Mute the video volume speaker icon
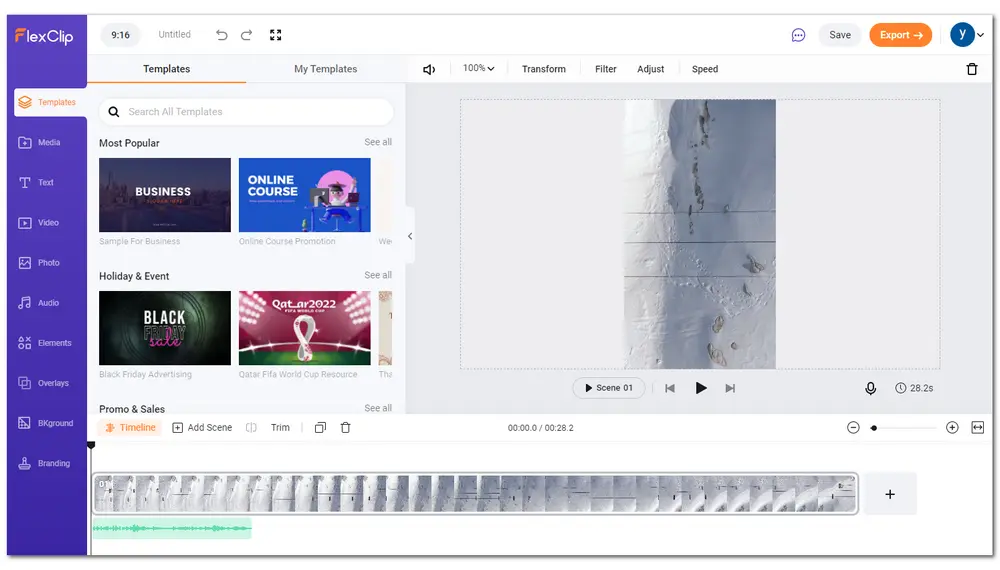This screenshot has height=570, width=1000. (x=429, y=69)
